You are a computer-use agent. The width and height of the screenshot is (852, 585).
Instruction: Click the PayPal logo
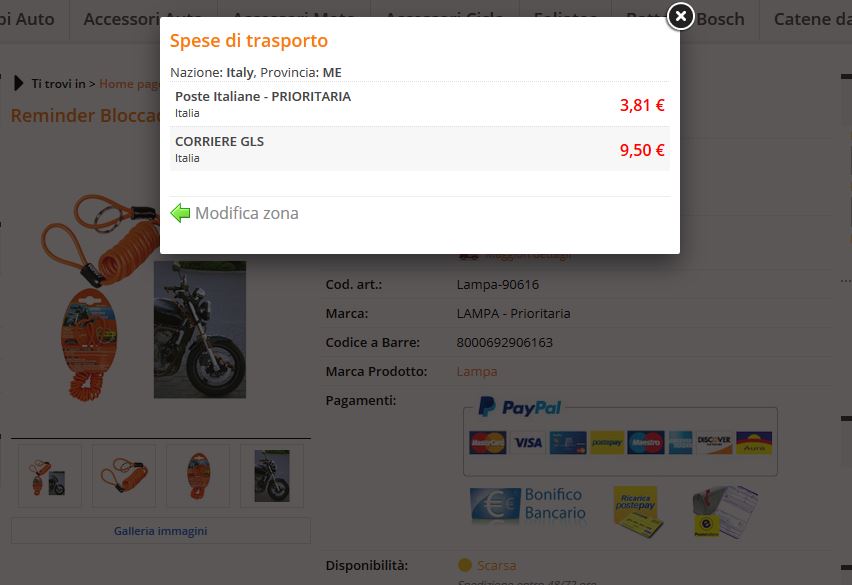pos(519,407)
